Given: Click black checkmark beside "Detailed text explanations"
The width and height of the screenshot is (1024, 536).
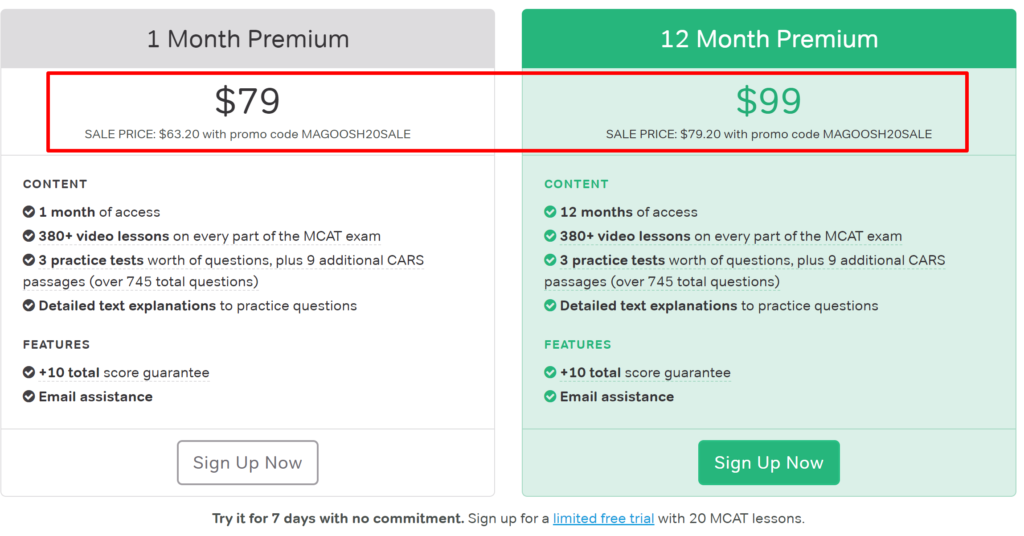Looking at the screenshot, I should (29, 306).
